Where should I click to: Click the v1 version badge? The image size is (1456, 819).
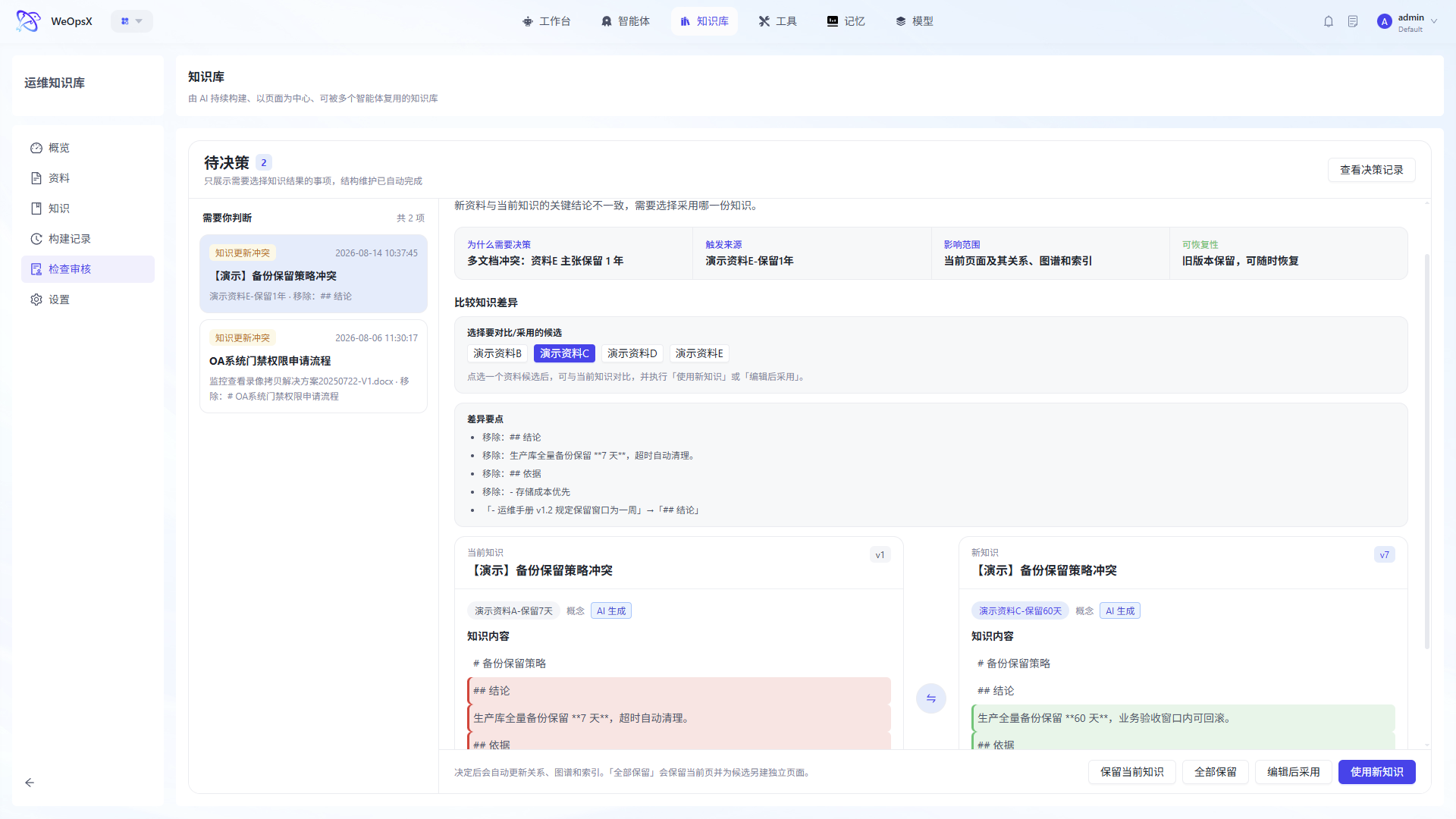click(x=880, y=555)
